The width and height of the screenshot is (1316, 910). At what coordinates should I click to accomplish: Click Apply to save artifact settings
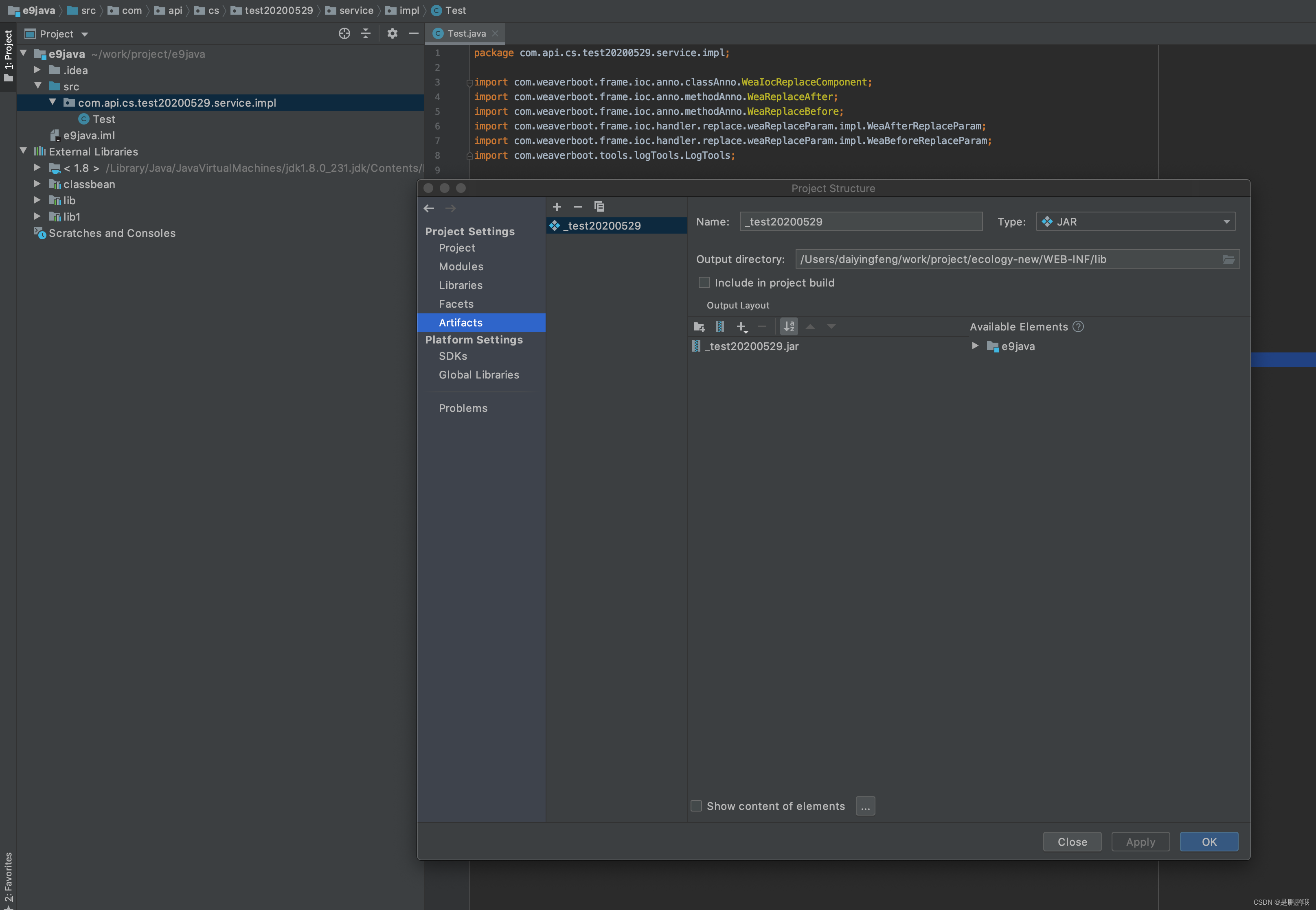pos(1140,841)
